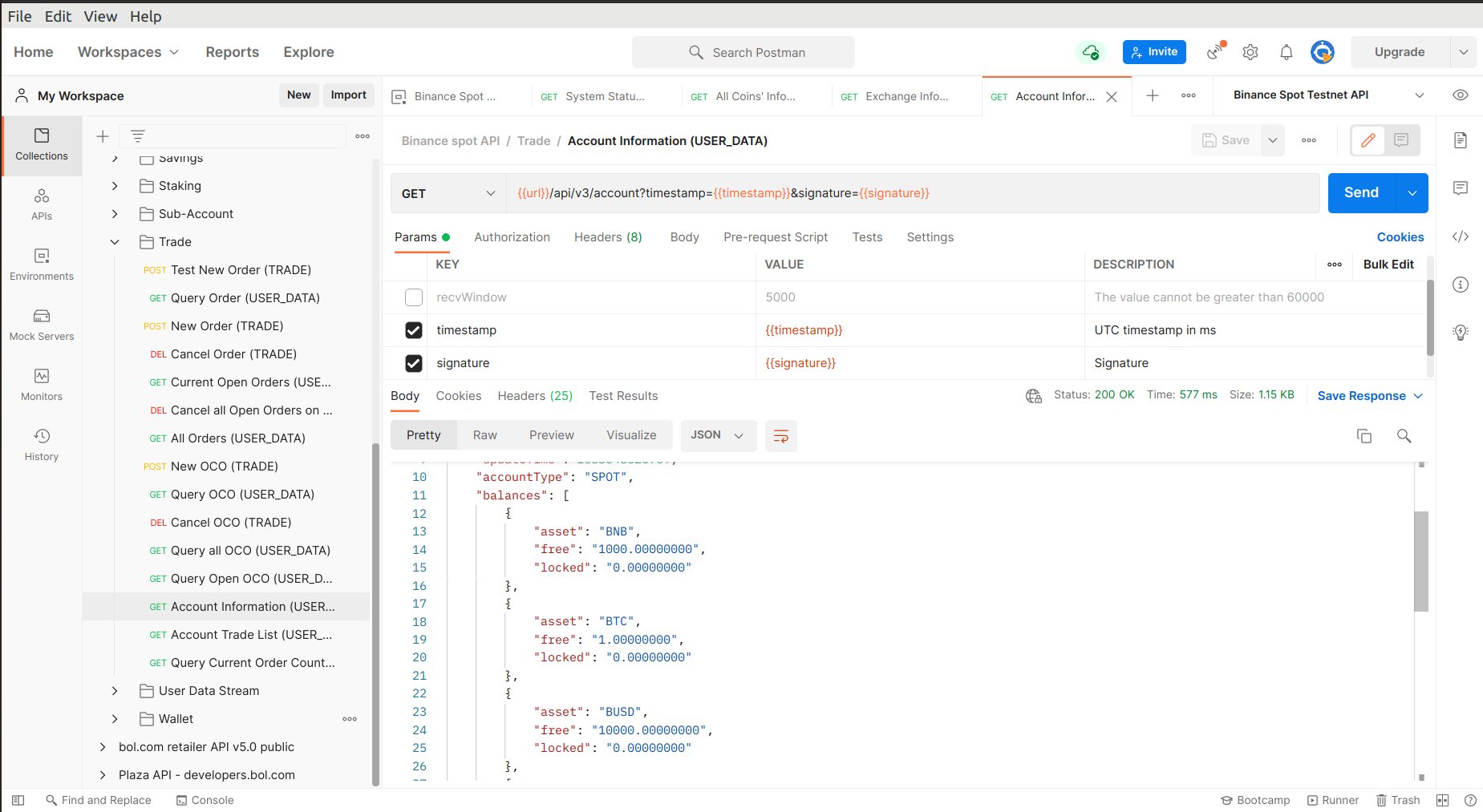This screenshot has width=1483, height=812.
Task: Open the JSON response format dropdown
Action: (x=718, y=435)
